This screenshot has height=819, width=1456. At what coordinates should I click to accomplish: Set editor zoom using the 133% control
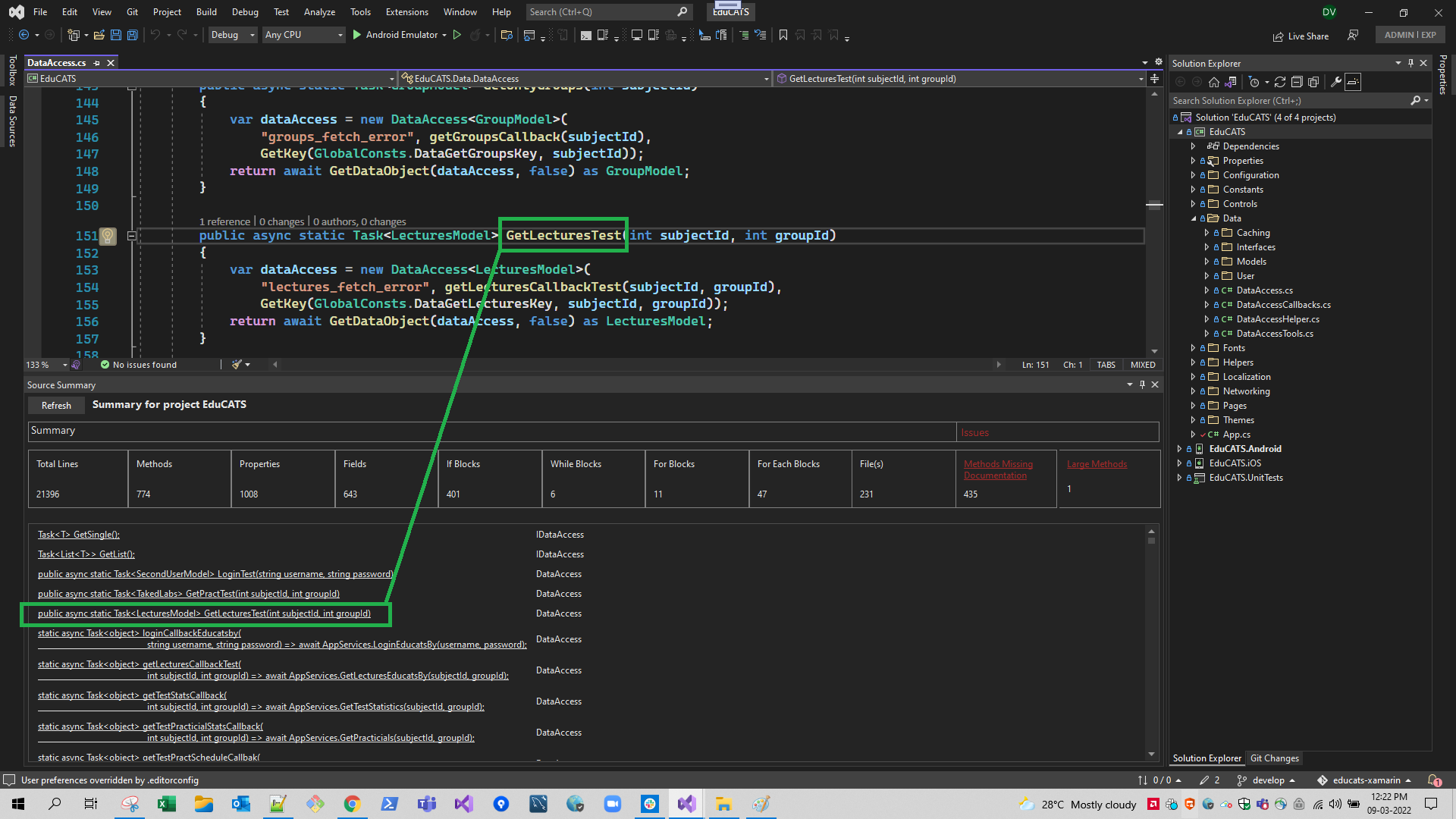(x=43, y=364)
